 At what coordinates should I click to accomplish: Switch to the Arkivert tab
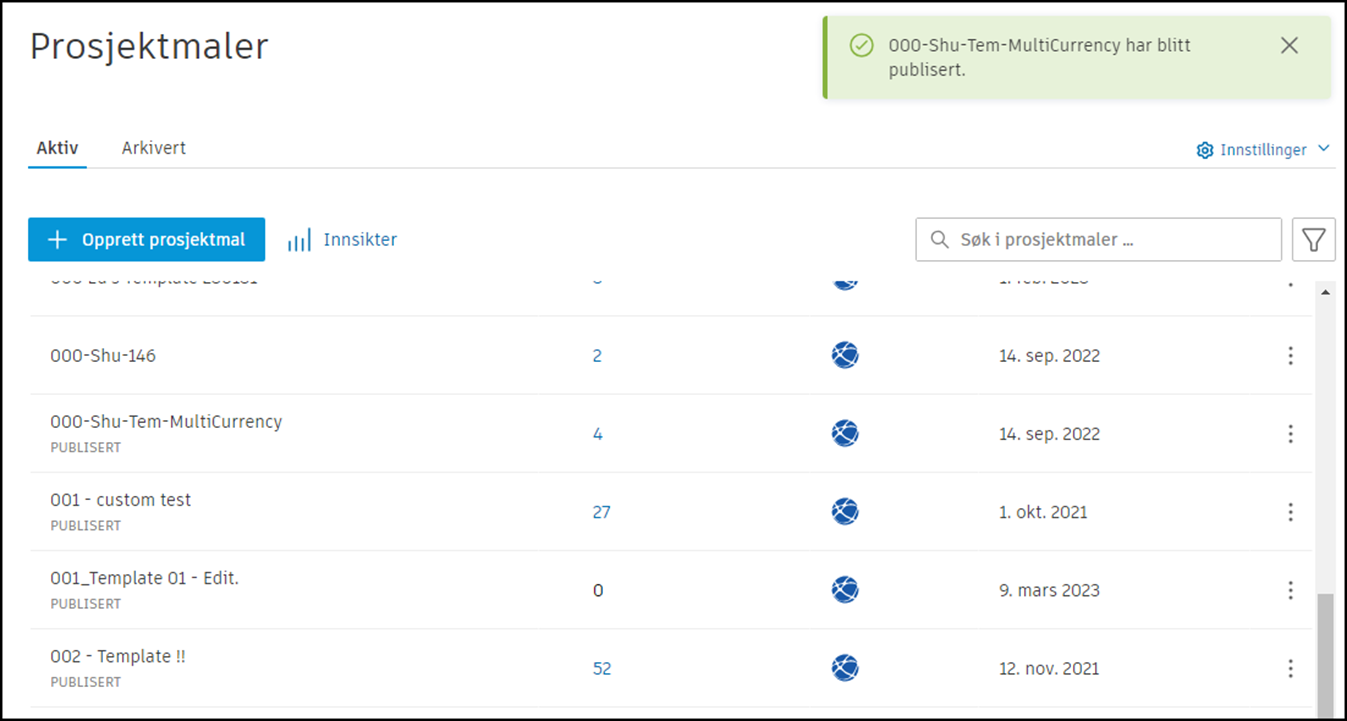tap(154, 148)
